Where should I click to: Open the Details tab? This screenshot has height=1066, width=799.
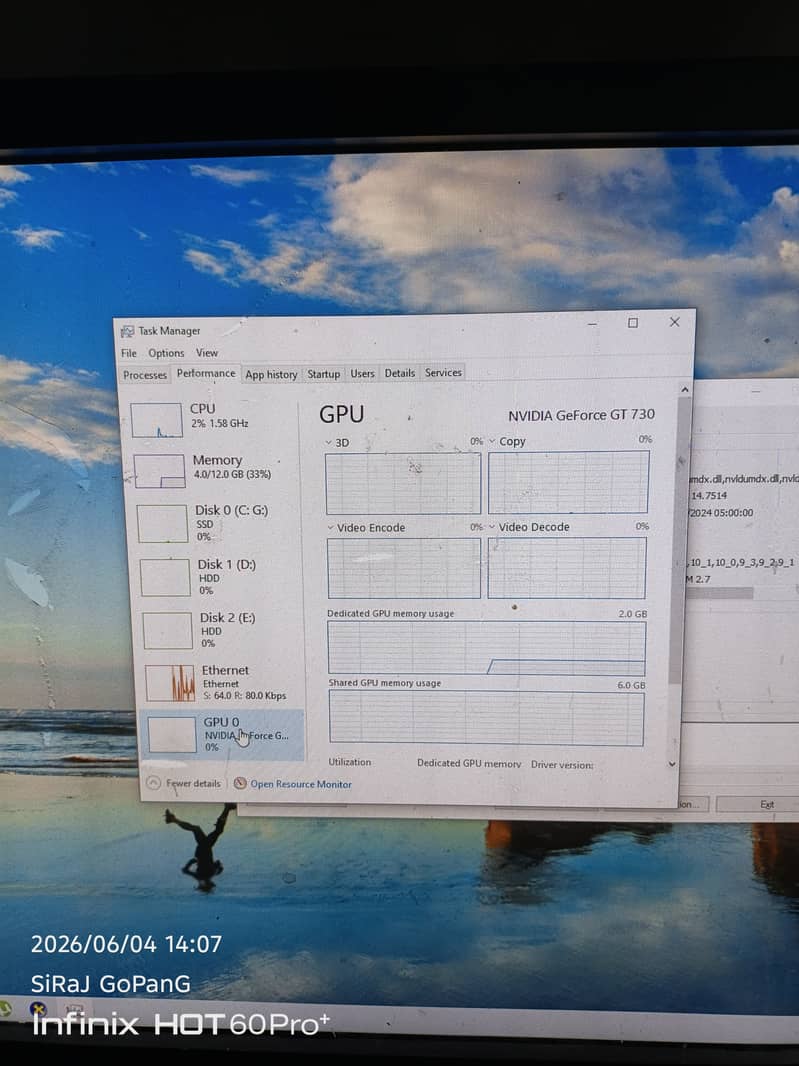(400, 373)
